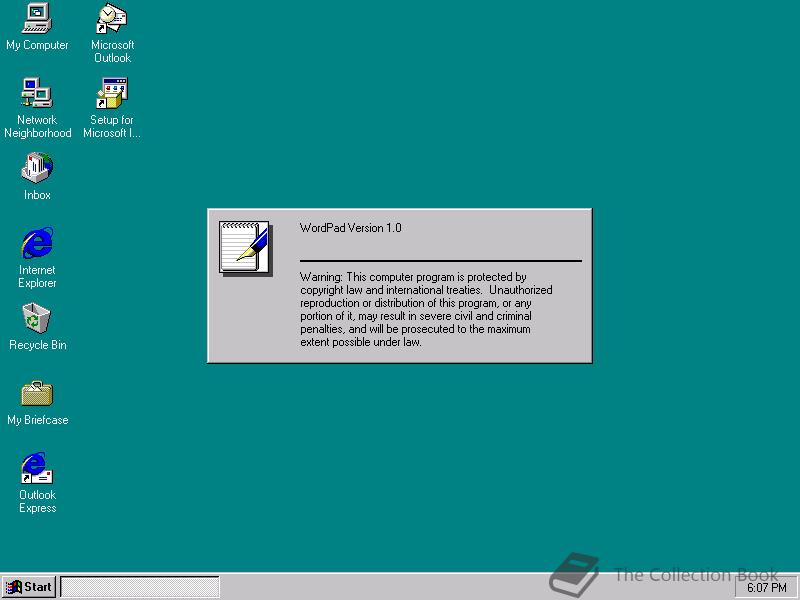Open the Start menu
Viewport: 800px width, 600px height.
[29, 587]
